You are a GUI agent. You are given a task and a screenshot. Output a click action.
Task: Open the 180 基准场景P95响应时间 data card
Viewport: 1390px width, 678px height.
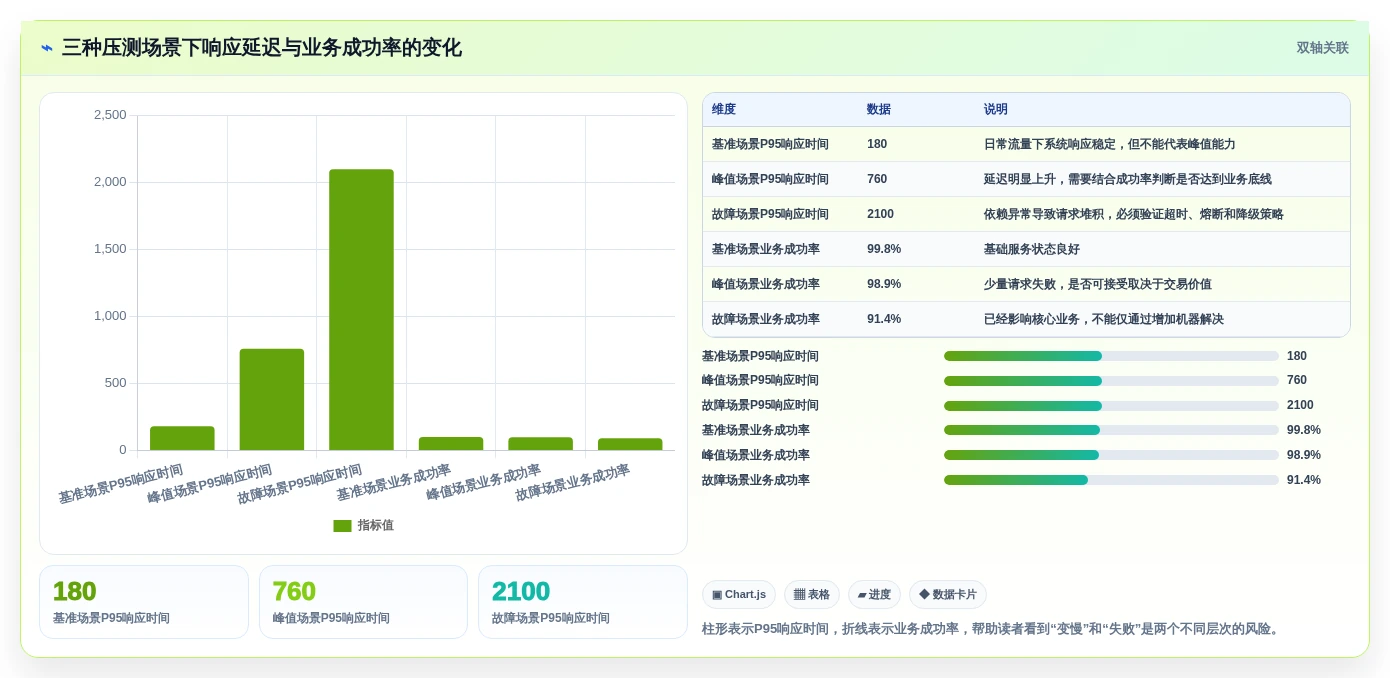point(144,602)
